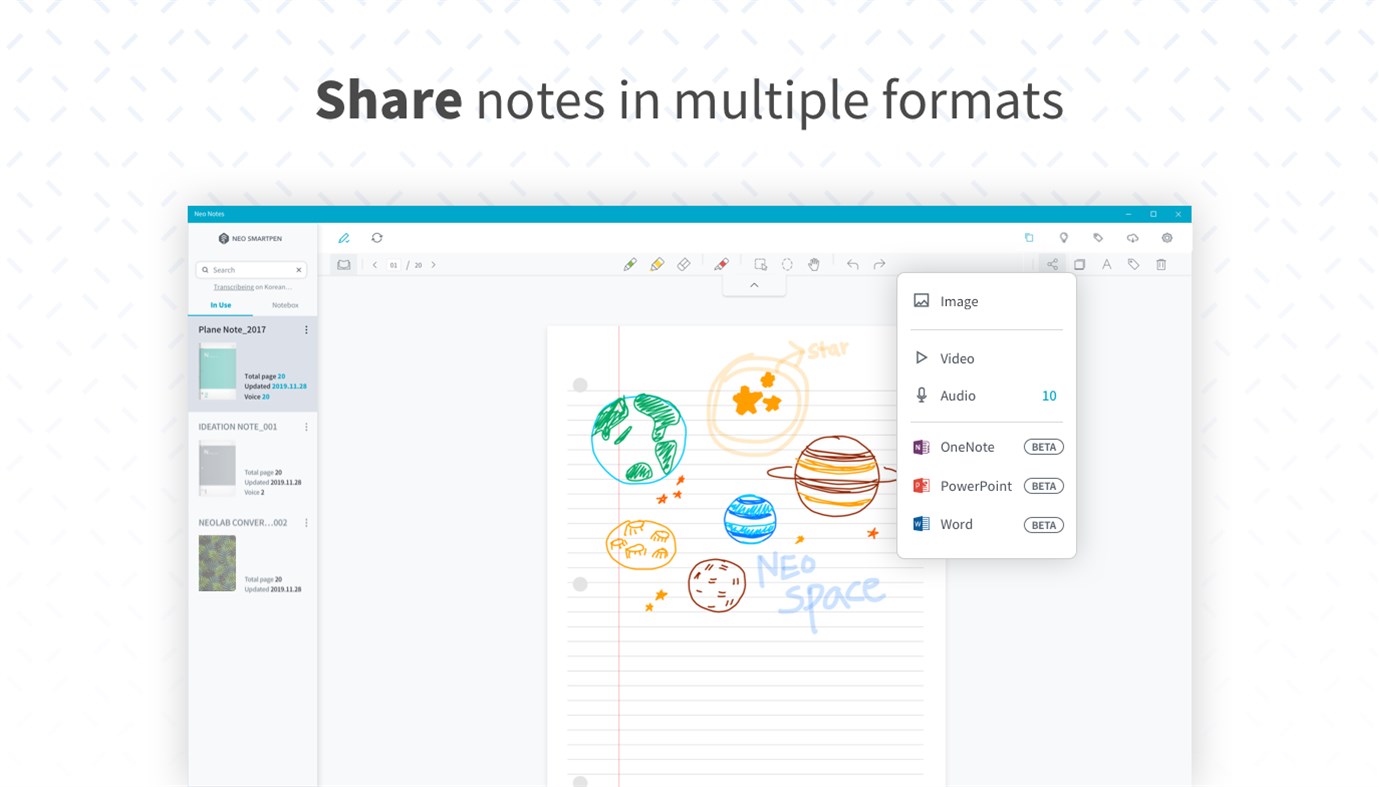Export the note as PowerPoint

[x=975, y=485]
